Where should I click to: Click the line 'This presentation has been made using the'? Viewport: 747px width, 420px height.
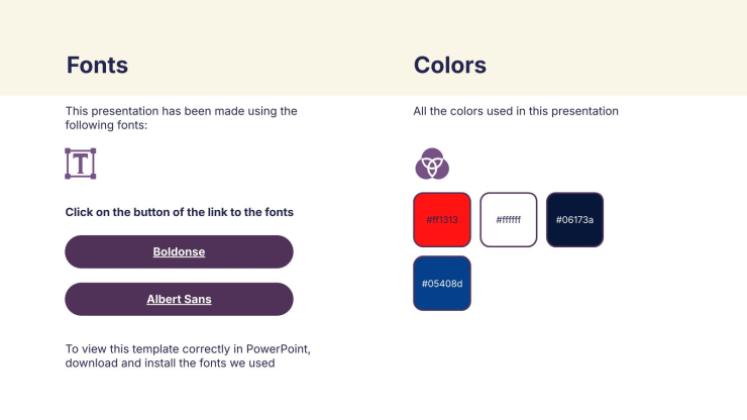click(x=181, y=111)
